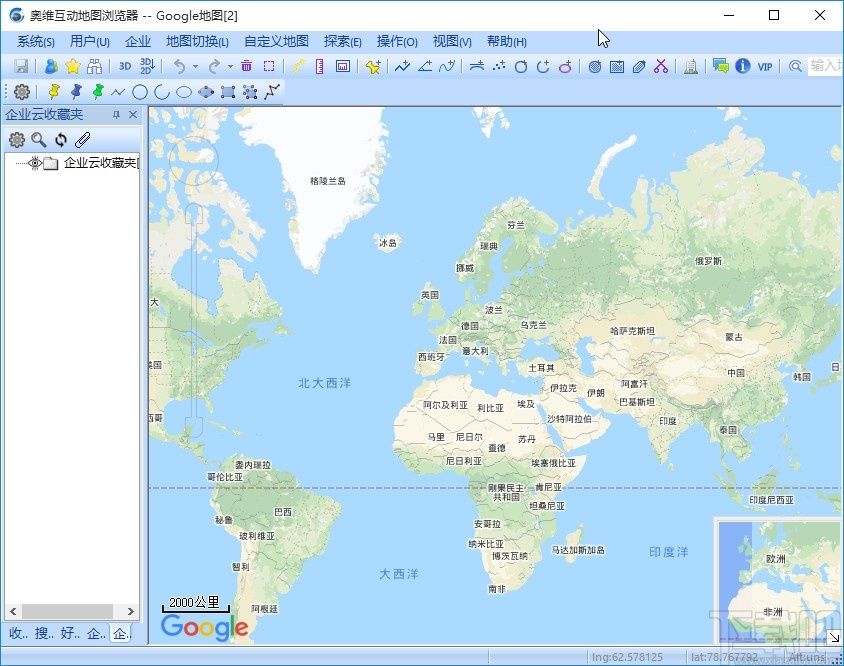Select the 企业云收藏夹 tree folder

pyautogui.click(x=101, y=163)
